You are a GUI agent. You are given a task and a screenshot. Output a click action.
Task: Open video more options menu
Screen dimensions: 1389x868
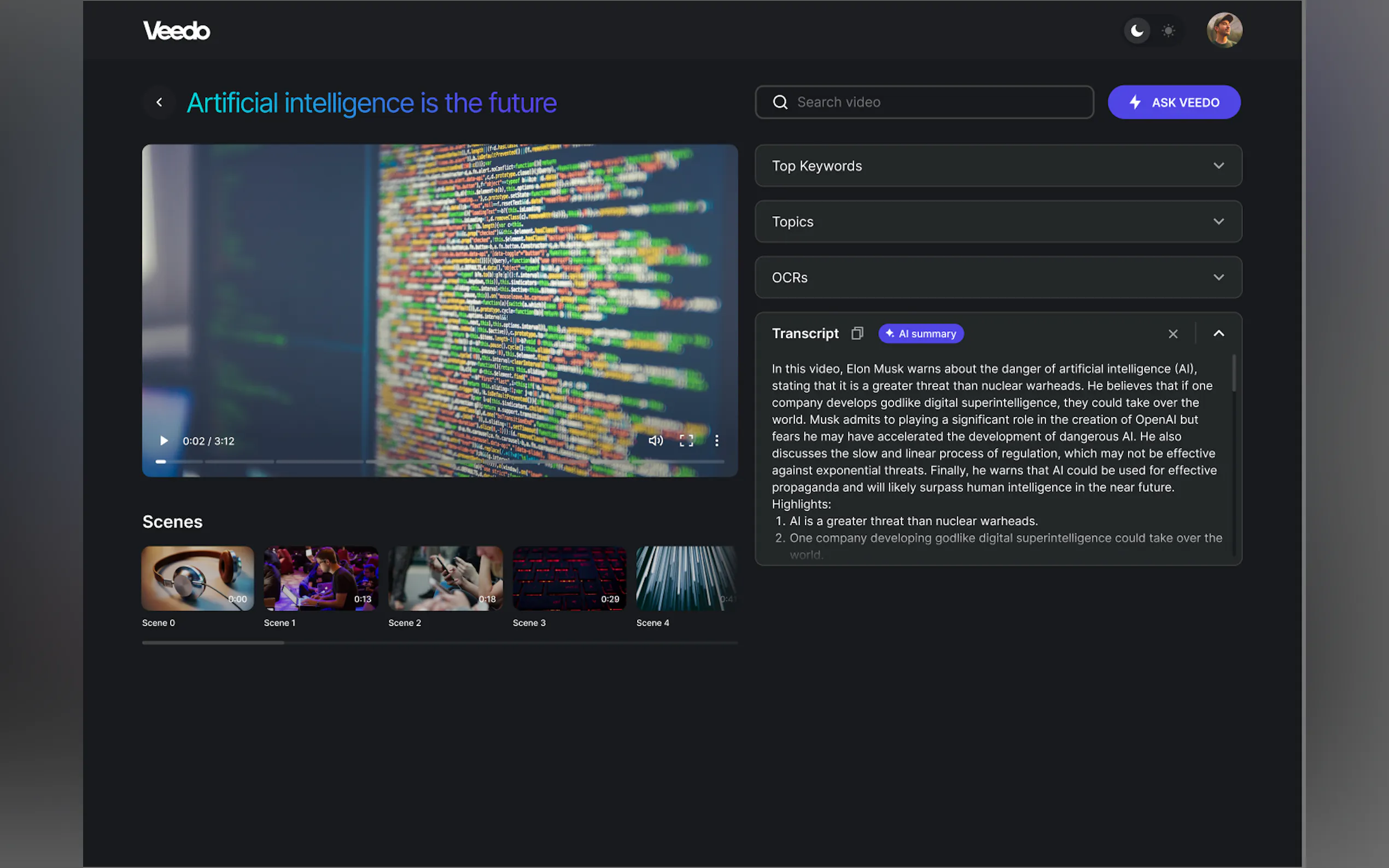(x=716, y=441)
